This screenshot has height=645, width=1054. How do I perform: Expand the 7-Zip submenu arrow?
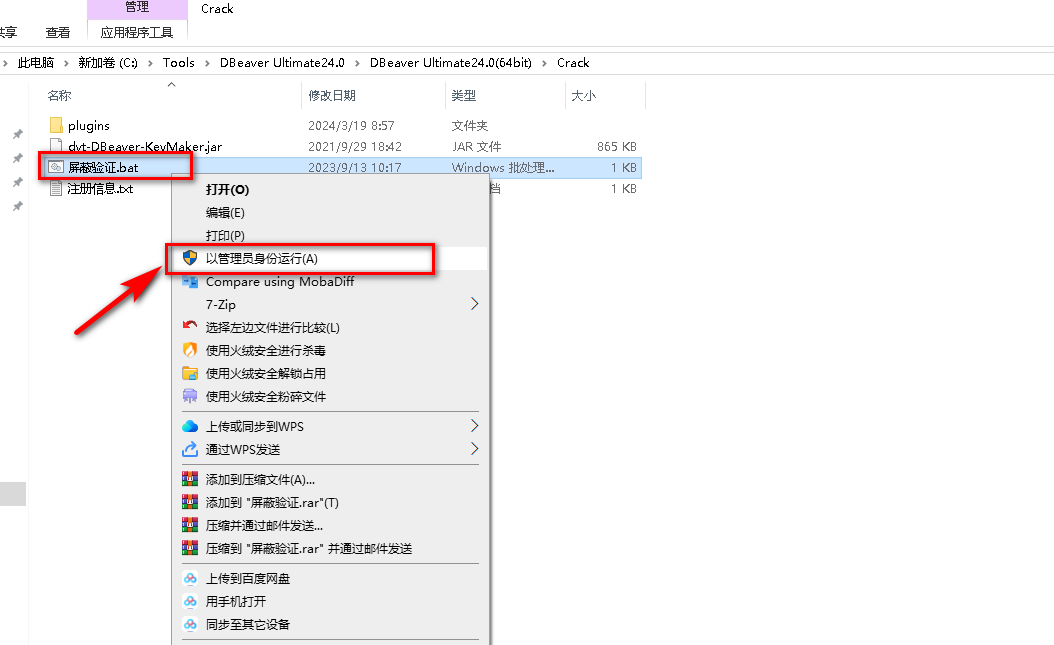[x=475, y=304]
